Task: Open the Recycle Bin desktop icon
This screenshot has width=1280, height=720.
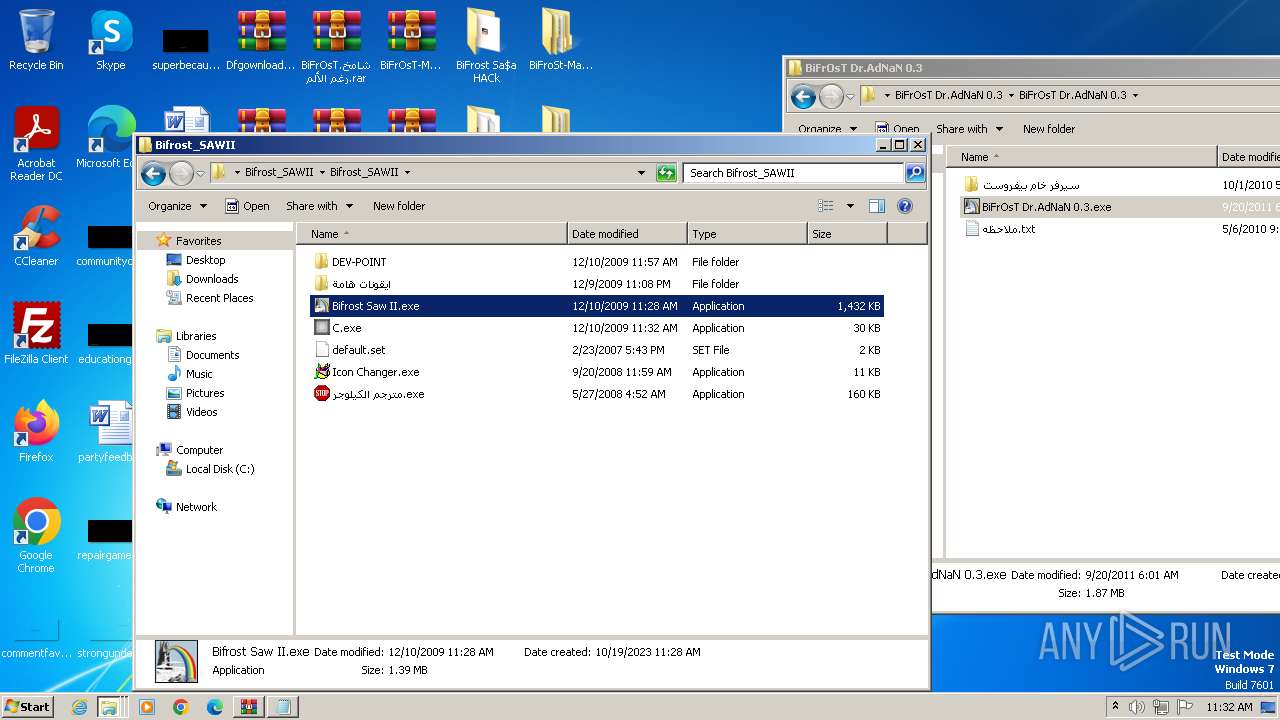Action: (x=36, y=40)
